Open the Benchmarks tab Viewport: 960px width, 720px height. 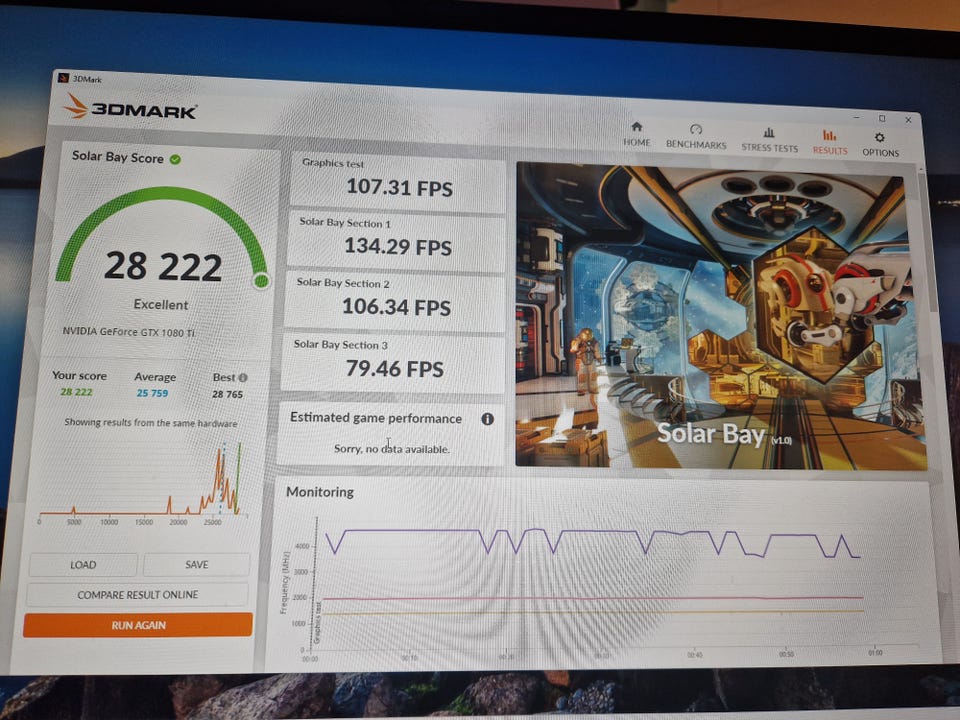click(x=696, y=137)
